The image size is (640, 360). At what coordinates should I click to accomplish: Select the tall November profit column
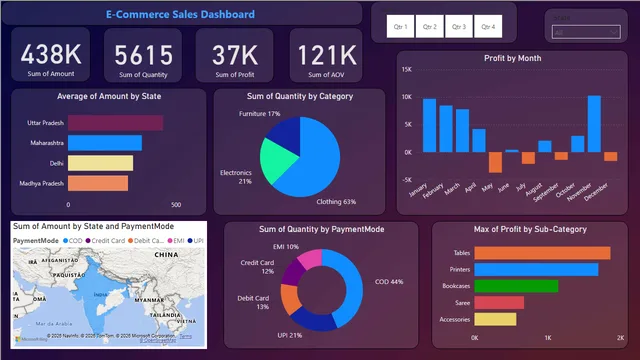click(594, 124)
